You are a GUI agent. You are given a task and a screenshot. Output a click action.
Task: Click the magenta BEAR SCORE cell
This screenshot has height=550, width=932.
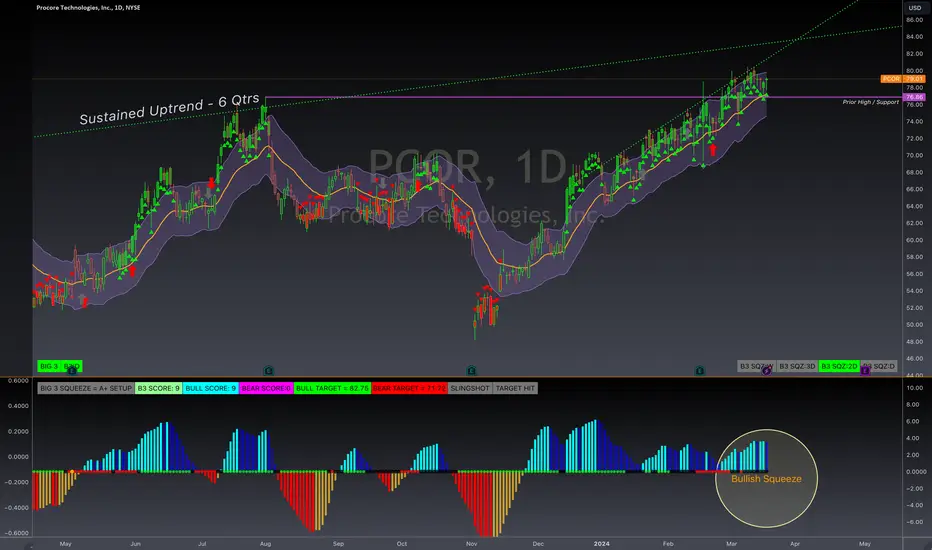click(x=266, y=388)
